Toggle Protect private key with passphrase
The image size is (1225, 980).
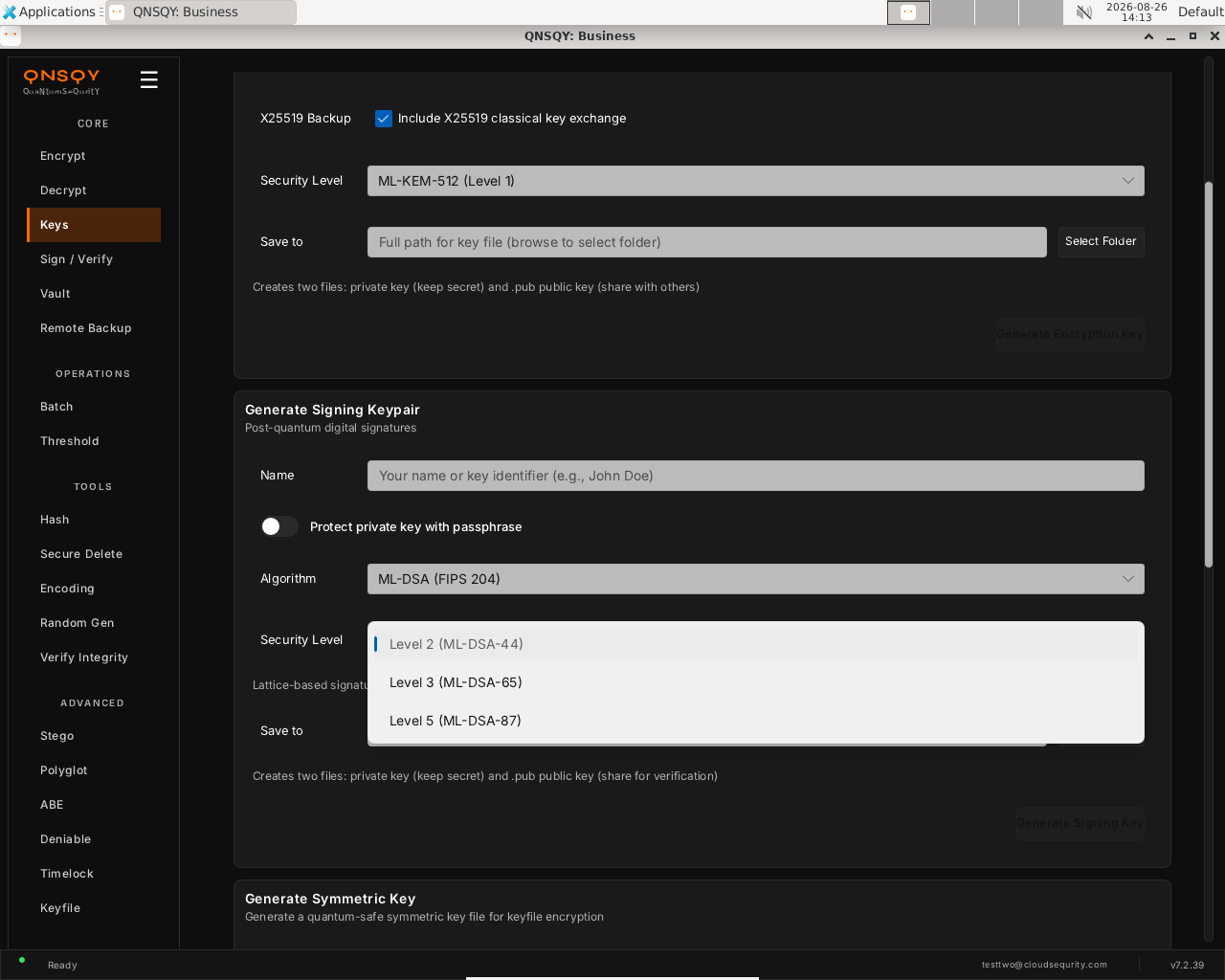[x=278, y=526]
